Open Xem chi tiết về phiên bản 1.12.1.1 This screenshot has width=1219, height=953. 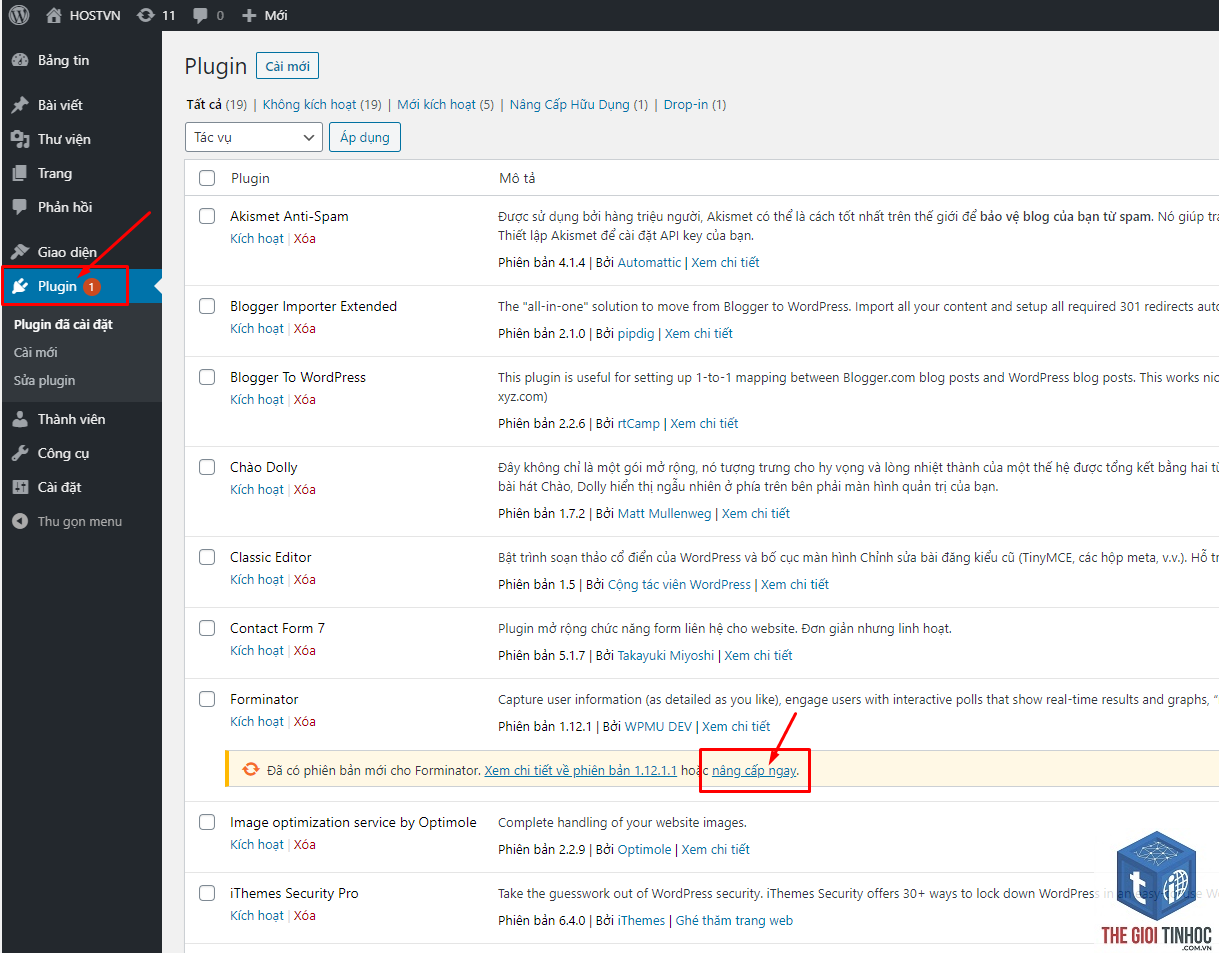click(x=581, y=770)
